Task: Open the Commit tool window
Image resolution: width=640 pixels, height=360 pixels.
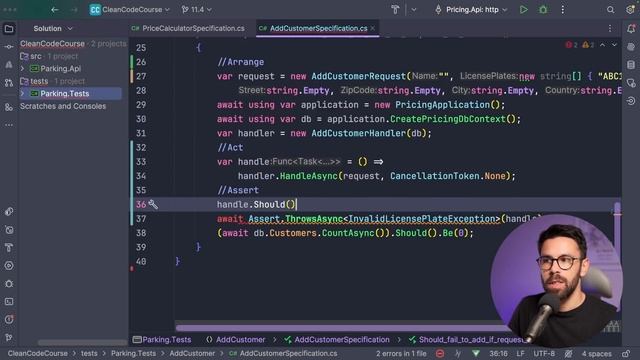Action: click(9, 47)
